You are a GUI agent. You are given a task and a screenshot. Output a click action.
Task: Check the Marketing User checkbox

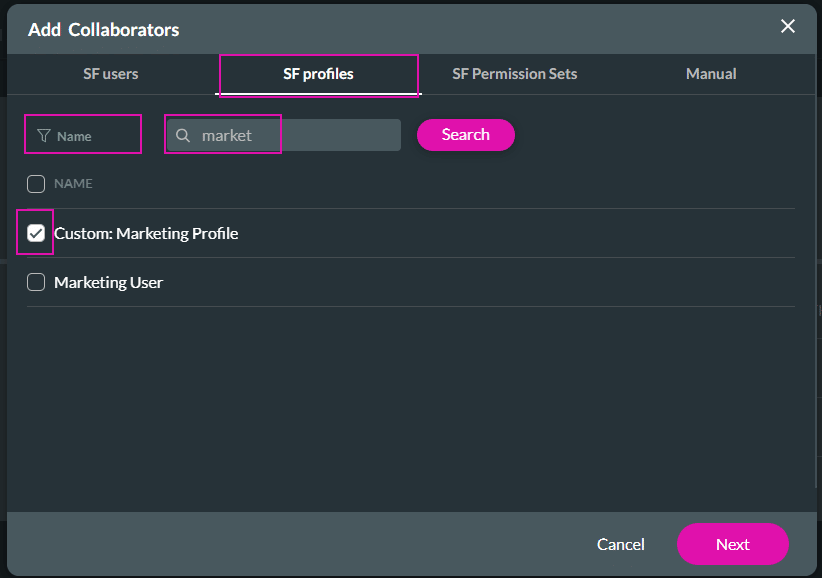[35, 281]
